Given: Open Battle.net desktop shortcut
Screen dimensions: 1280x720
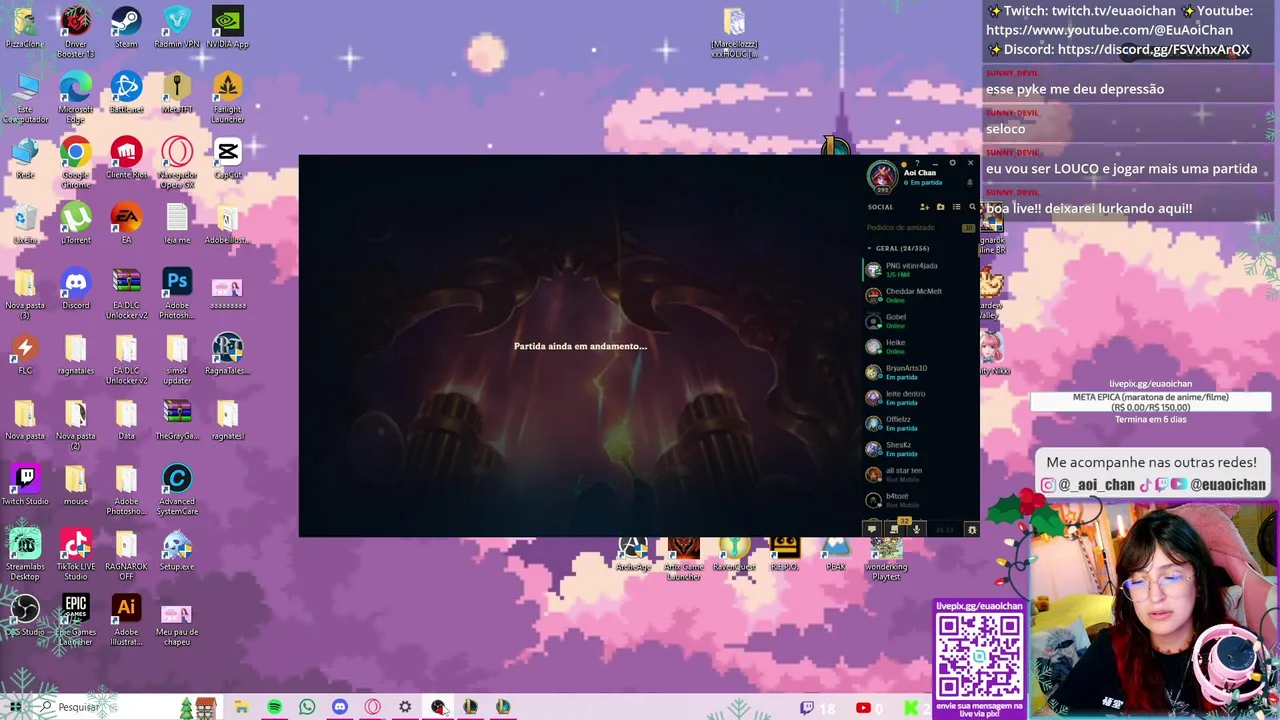Looking at the screenshot, I should click(x=126, y=92).
